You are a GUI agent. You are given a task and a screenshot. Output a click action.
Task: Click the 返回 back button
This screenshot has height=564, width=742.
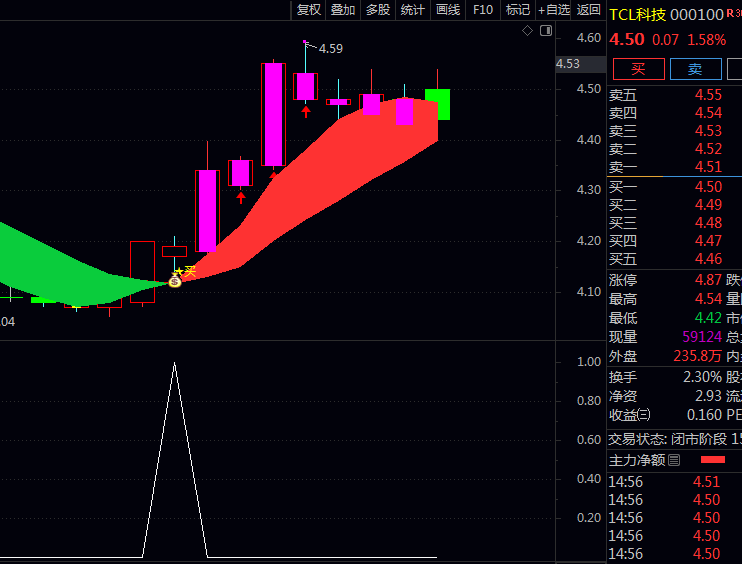click(x=589, y=10)
